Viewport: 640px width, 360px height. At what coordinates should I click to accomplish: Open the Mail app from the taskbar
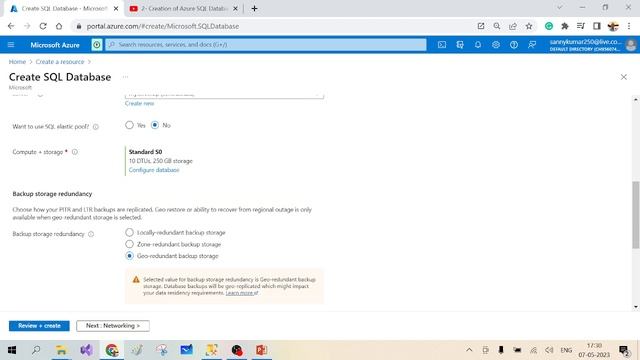[187, 350]
